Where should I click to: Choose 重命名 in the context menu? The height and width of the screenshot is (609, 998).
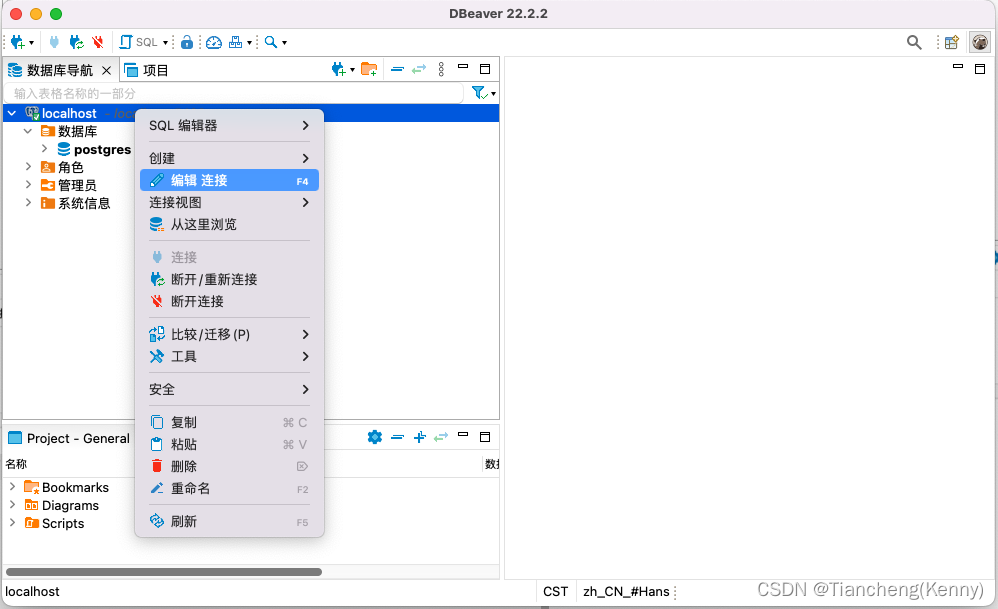click(229, 489)
